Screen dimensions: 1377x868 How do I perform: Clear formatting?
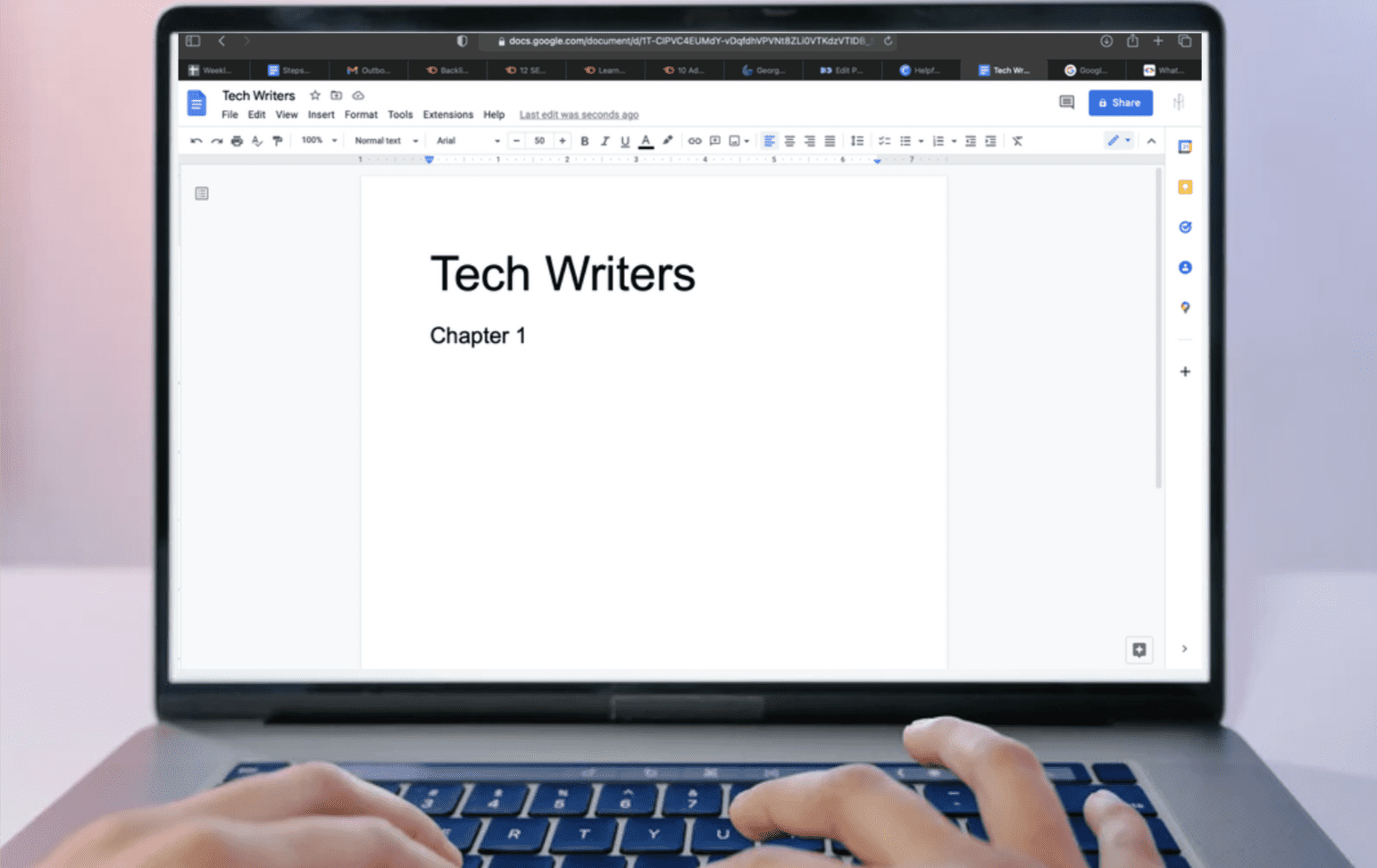tap(1017, 141)
